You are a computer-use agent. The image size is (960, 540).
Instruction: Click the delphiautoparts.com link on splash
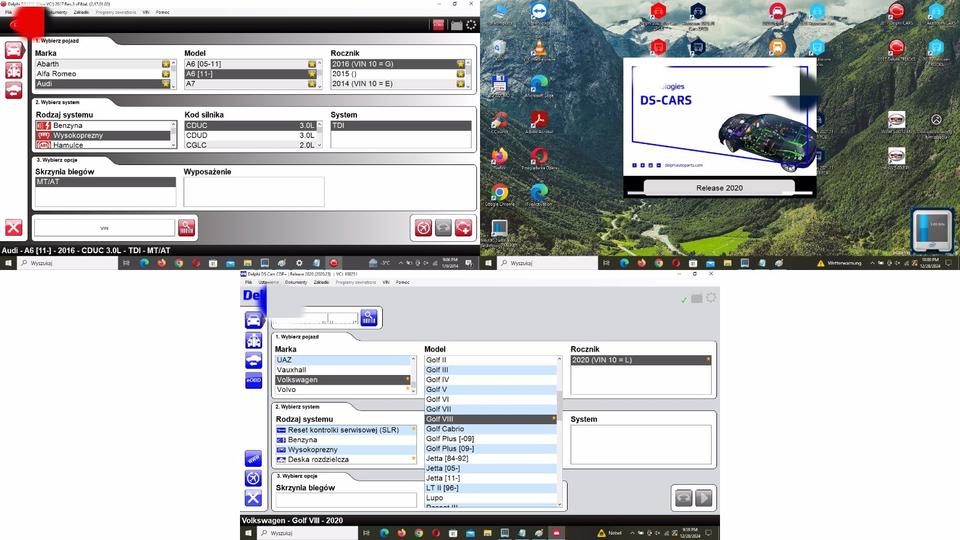[x=683, y=165]
